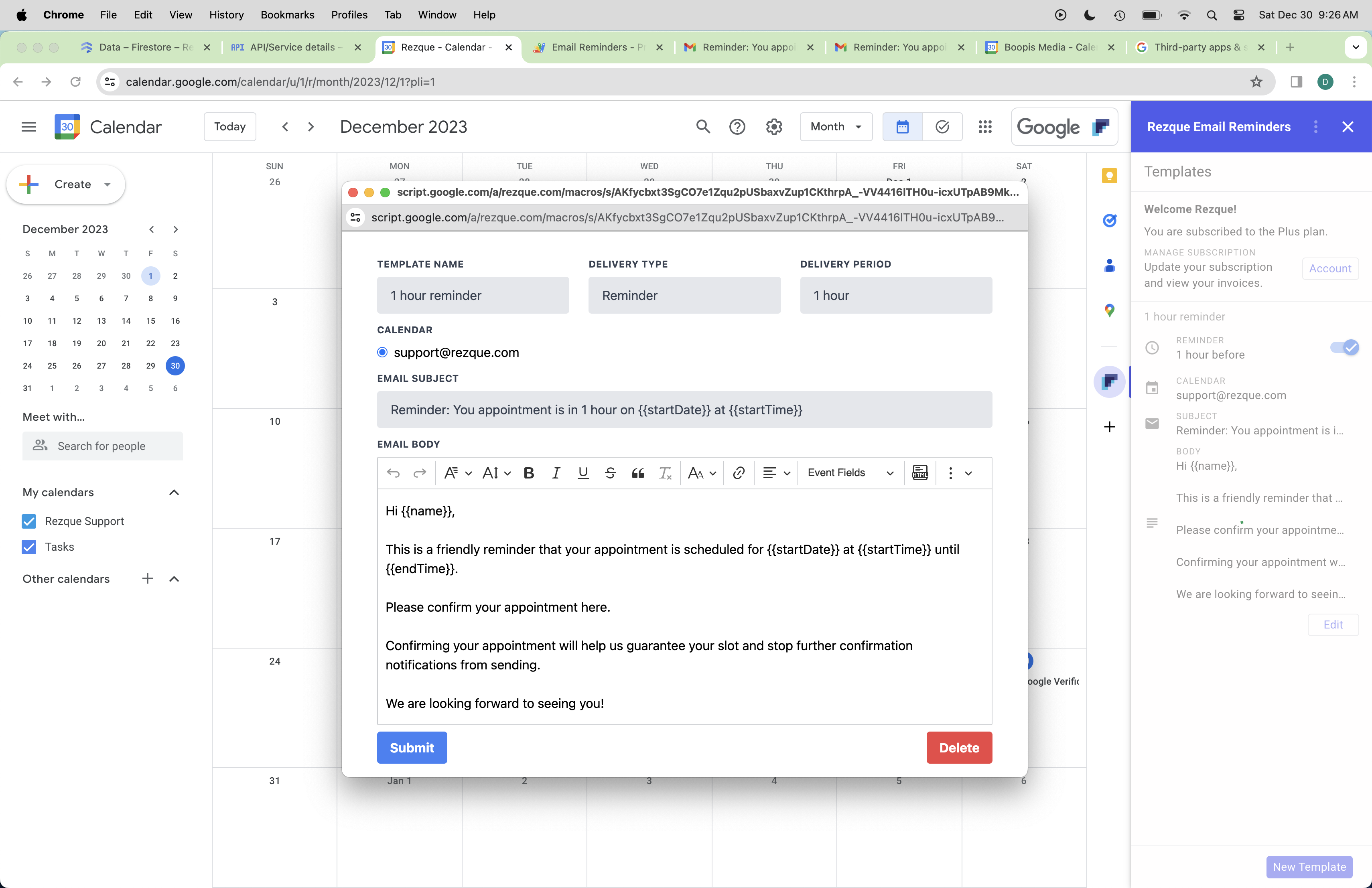Image resolution: width=1372 pixels, height=888 pixels.
Task: Click the undo icon in email body toolbar
Action: (393, 473)
